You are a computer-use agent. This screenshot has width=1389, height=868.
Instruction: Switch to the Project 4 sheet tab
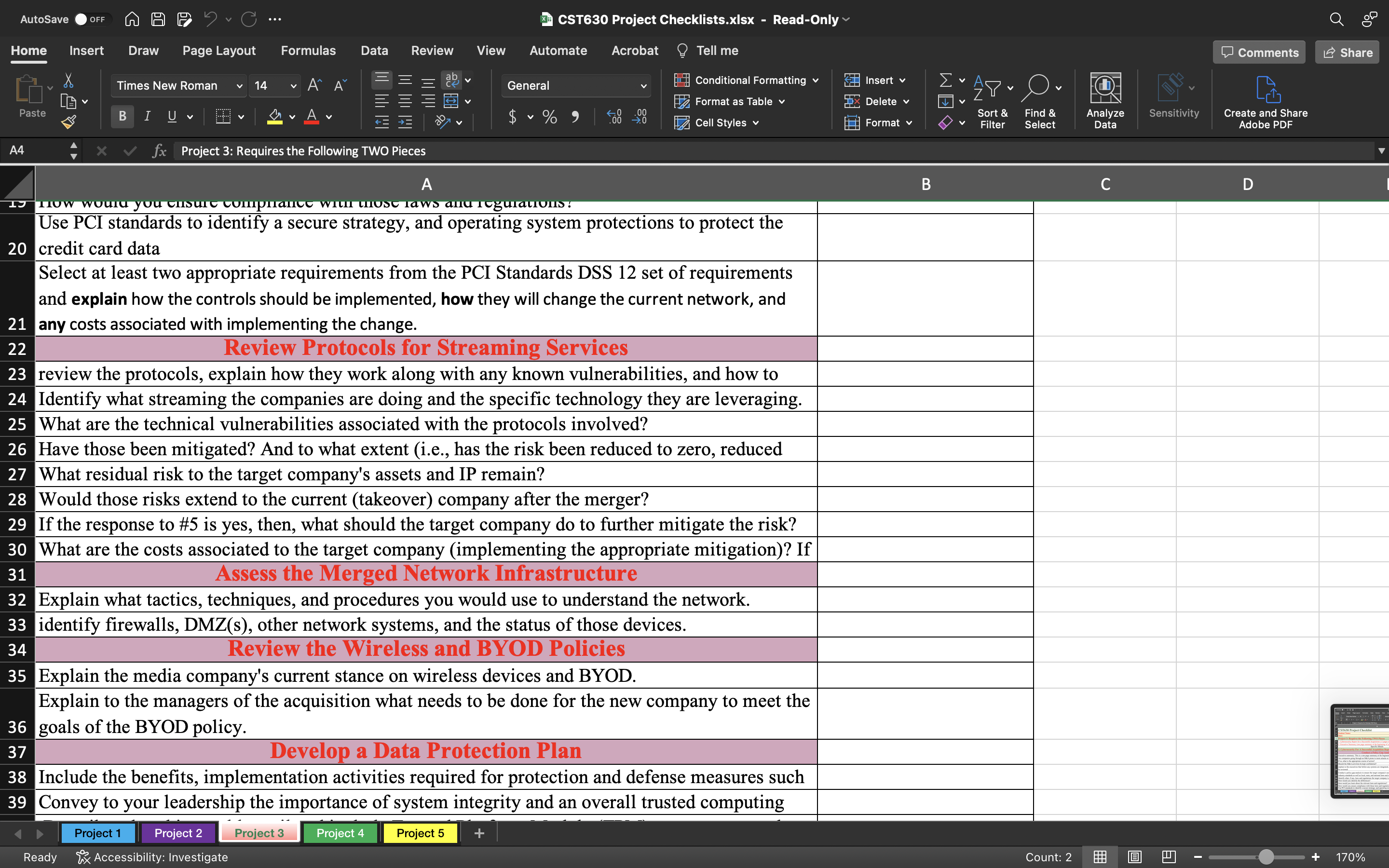tap(340, 833)
